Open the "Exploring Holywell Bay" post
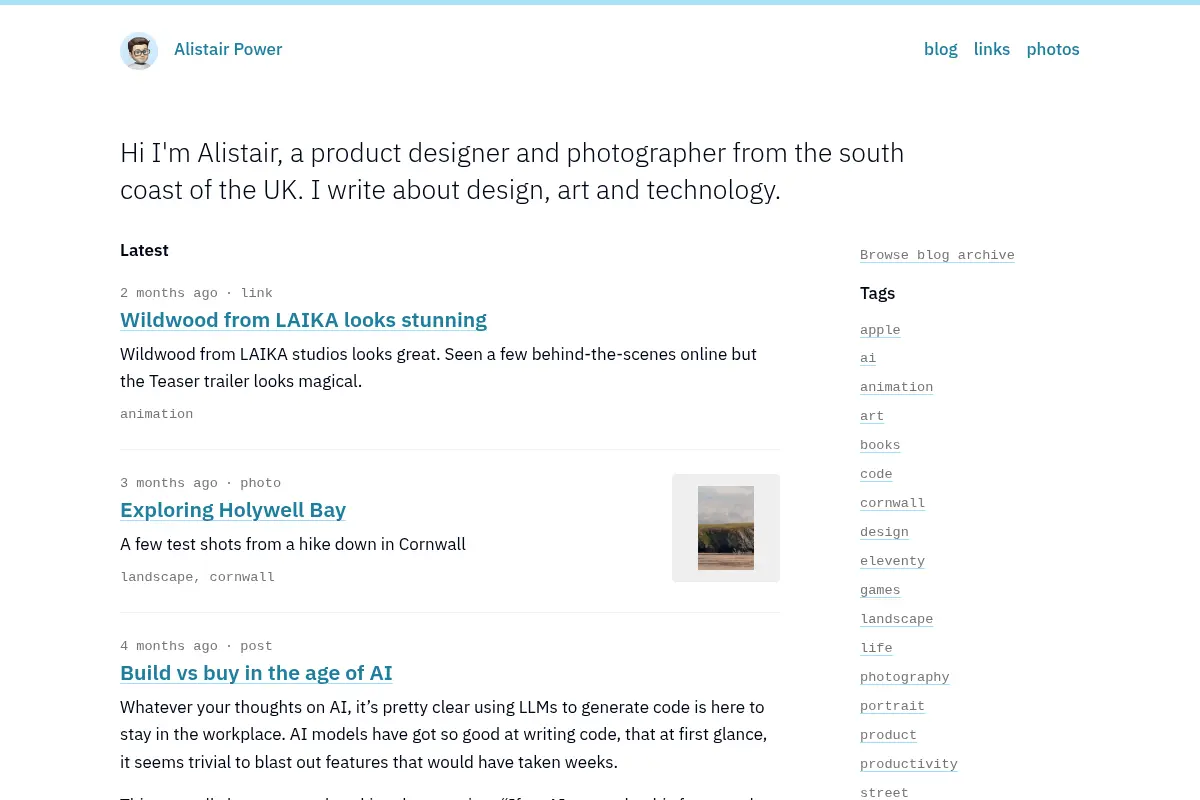This screenshot has height=800, width=1200. click(233, 510)
